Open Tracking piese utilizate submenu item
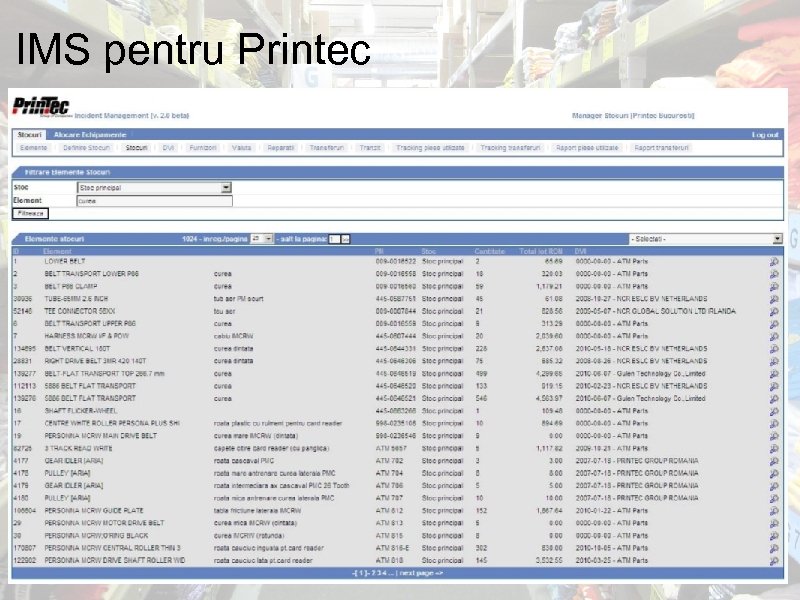 (430, 148)
